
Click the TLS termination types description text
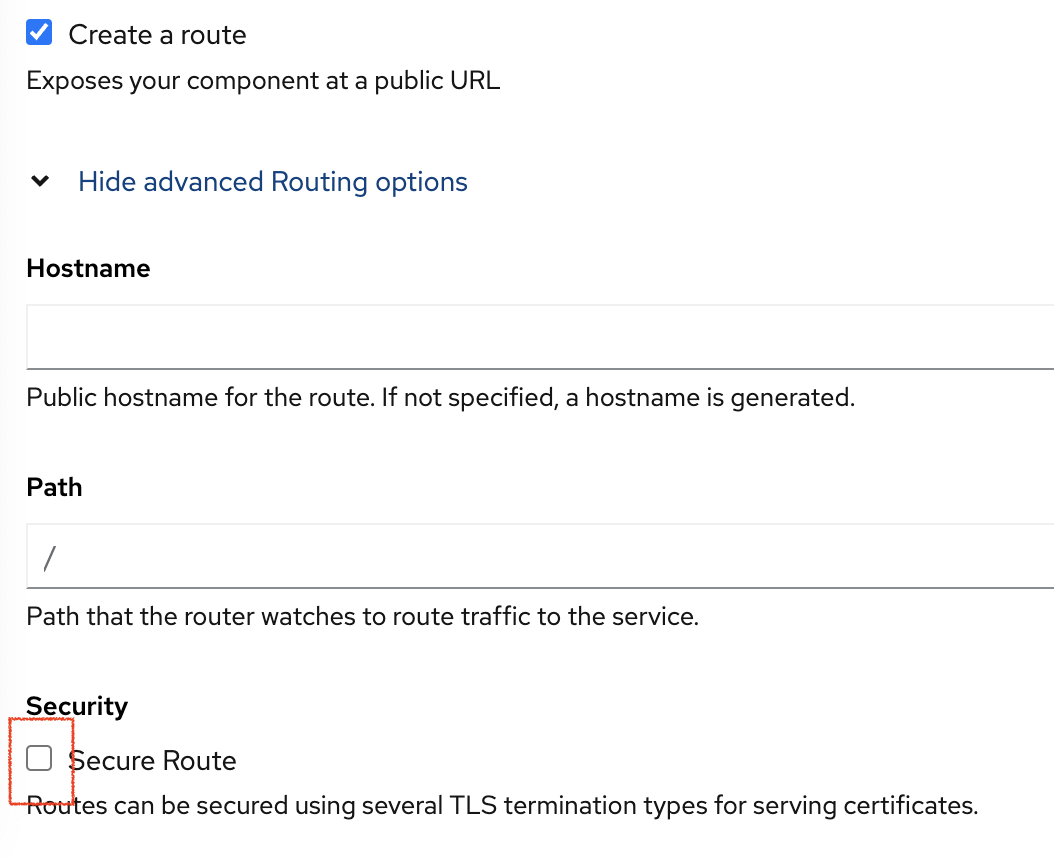click(x=502, y=806)
